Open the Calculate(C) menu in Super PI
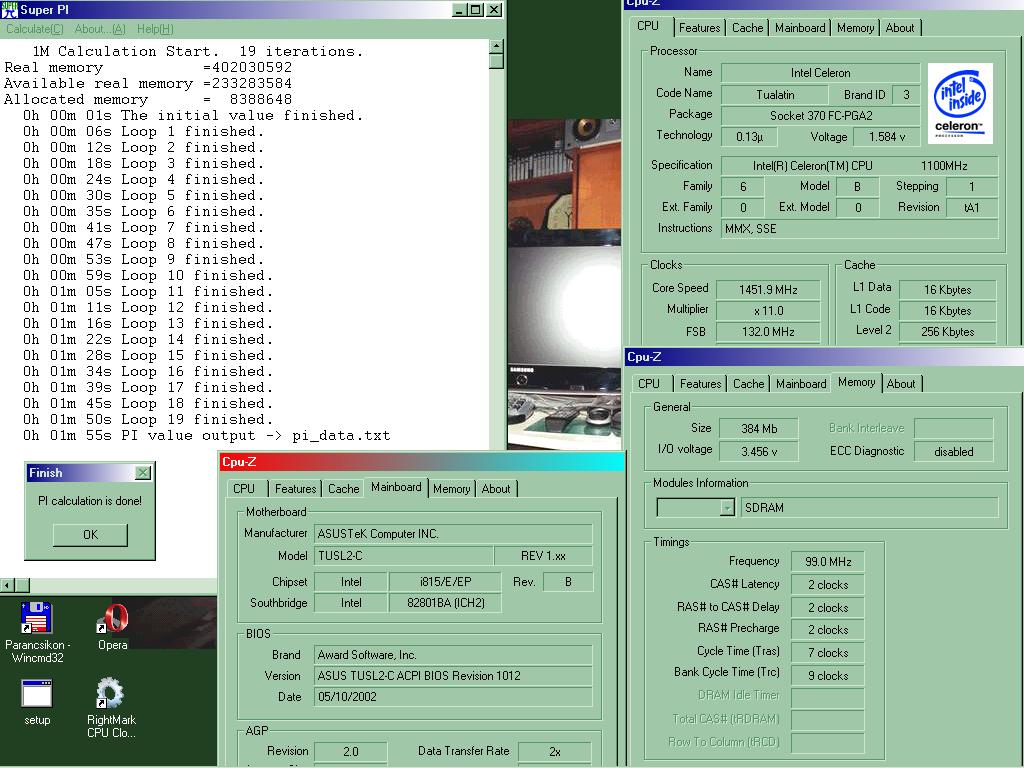The width and height of the screenshot is (1024, 768). pos(35,29)
